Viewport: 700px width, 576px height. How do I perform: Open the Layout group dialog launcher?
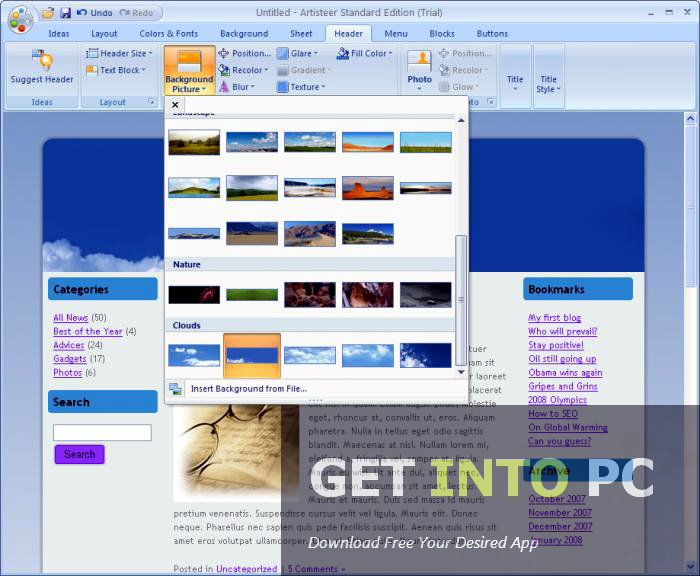click(151, 102)
